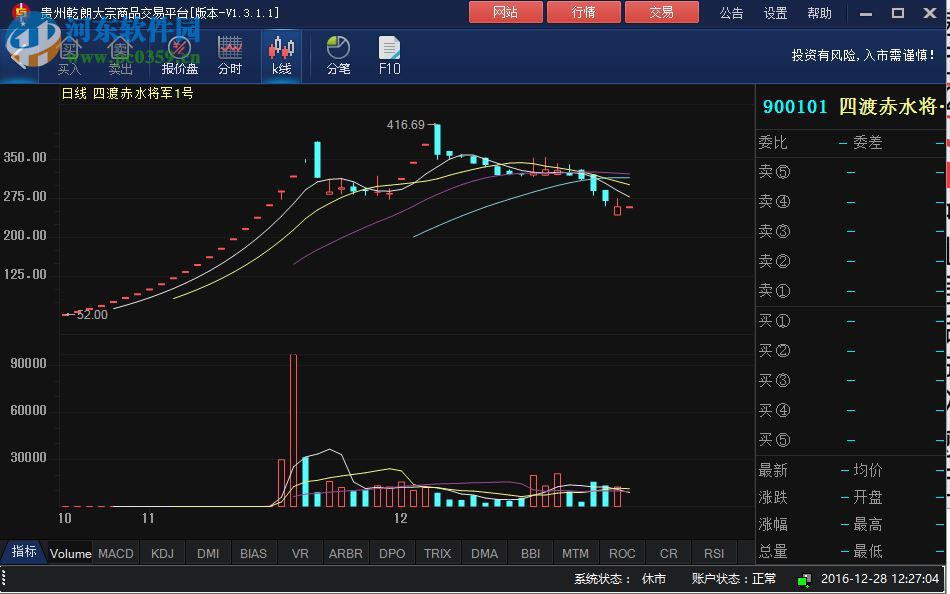Click the 12 month marker on date axis
Viewport: 950px width, 594px height.
coord(400,519)
